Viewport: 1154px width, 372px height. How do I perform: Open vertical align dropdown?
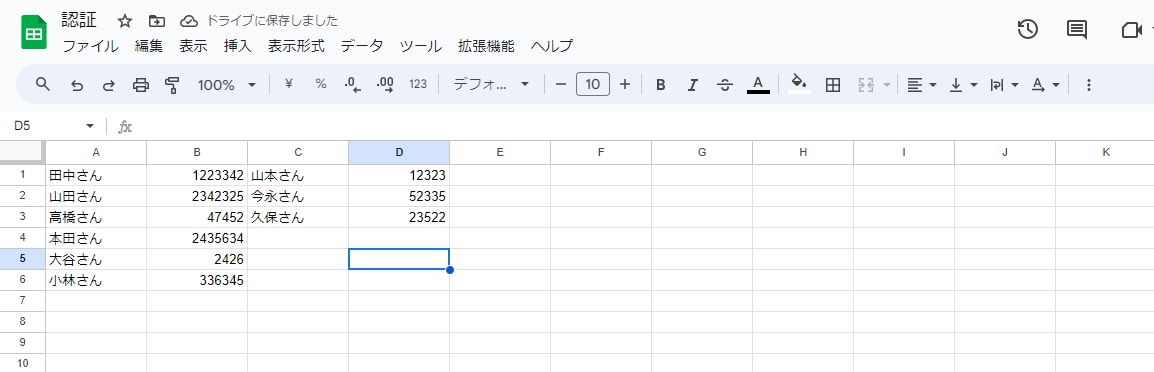pyautogui.click(x=963, y=85)
